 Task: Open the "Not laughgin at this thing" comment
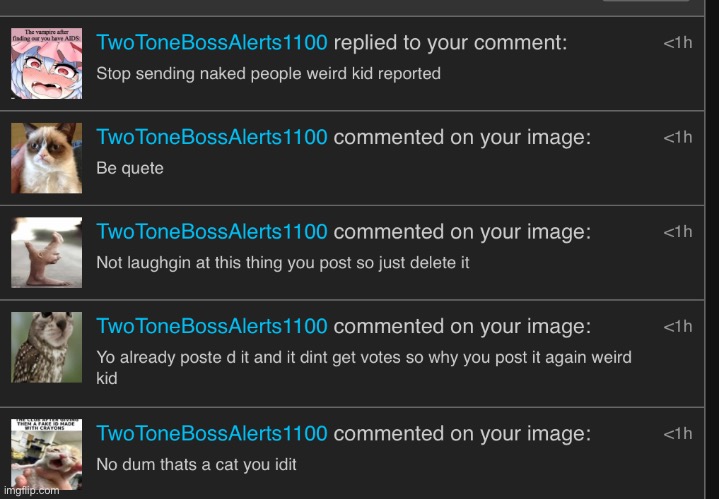pos(282,262)
